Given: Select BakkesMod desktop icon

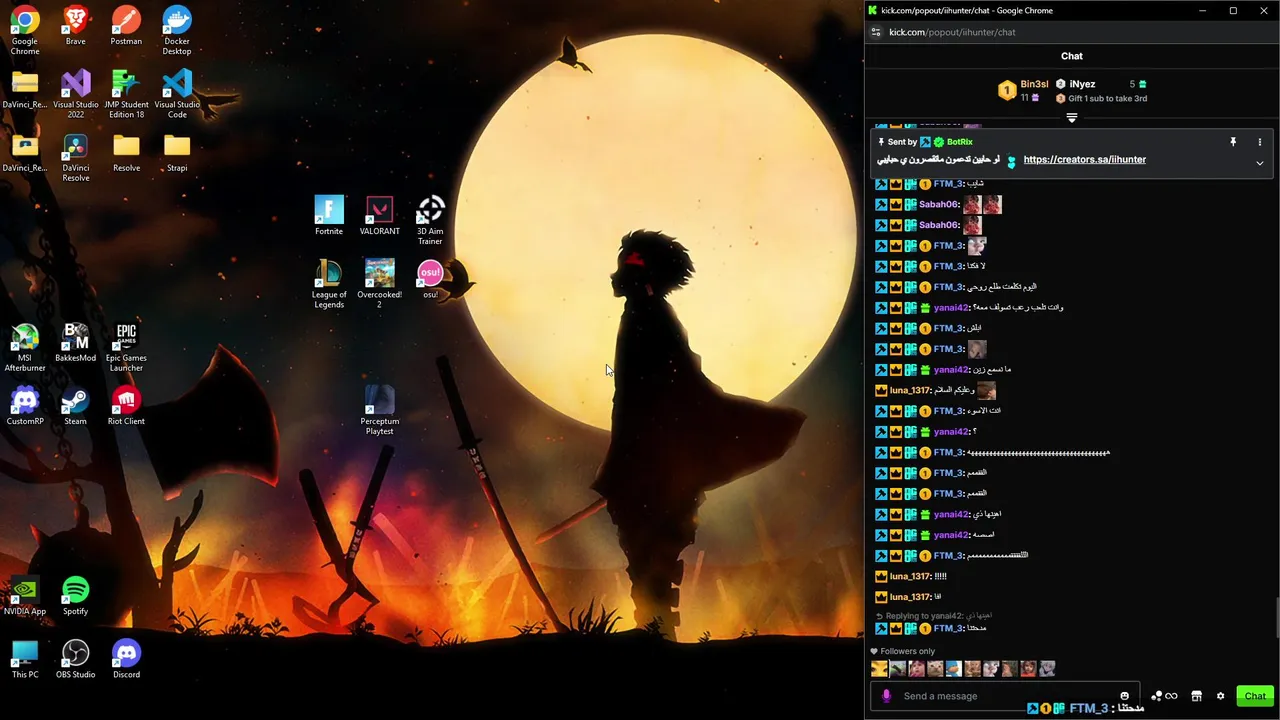Looking at the screenshot, I should click(75, 343).
